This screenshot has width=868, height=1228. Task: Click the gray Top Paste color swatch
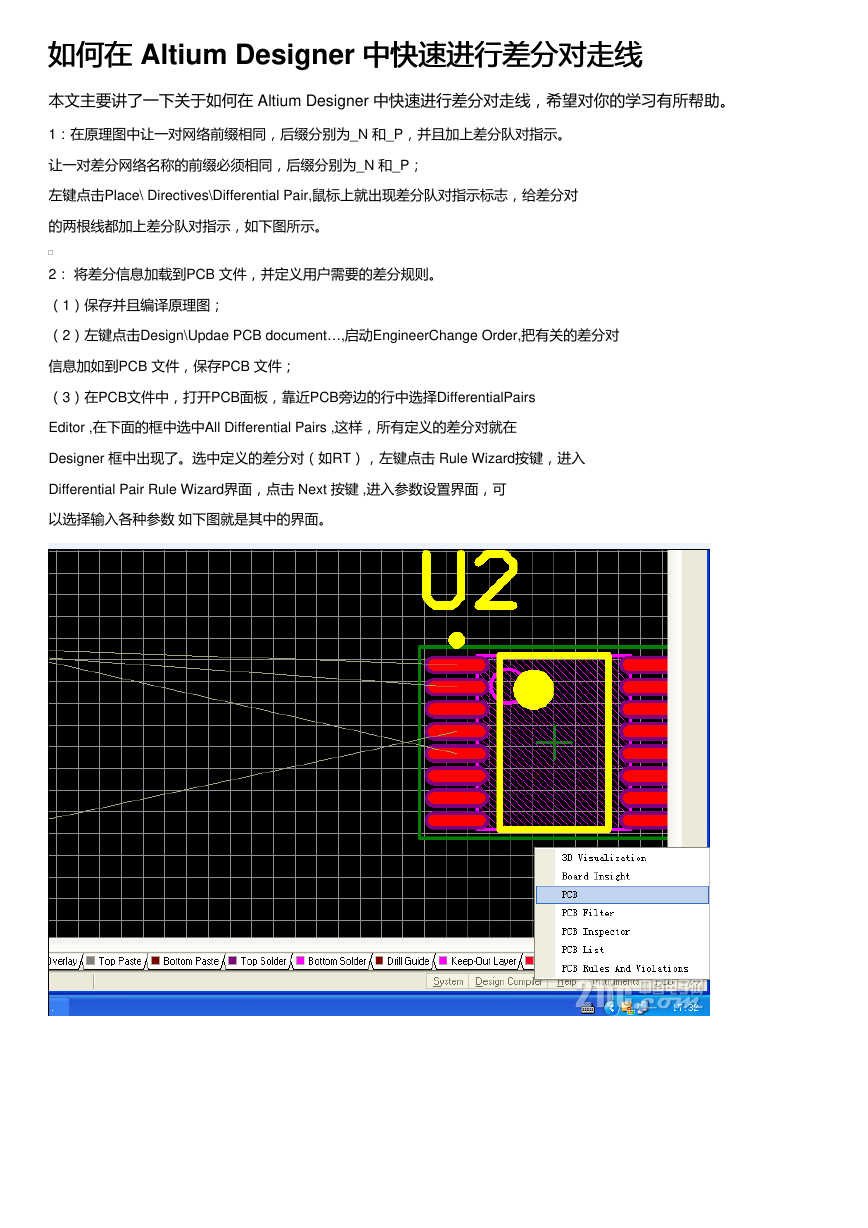coord(91,961)
